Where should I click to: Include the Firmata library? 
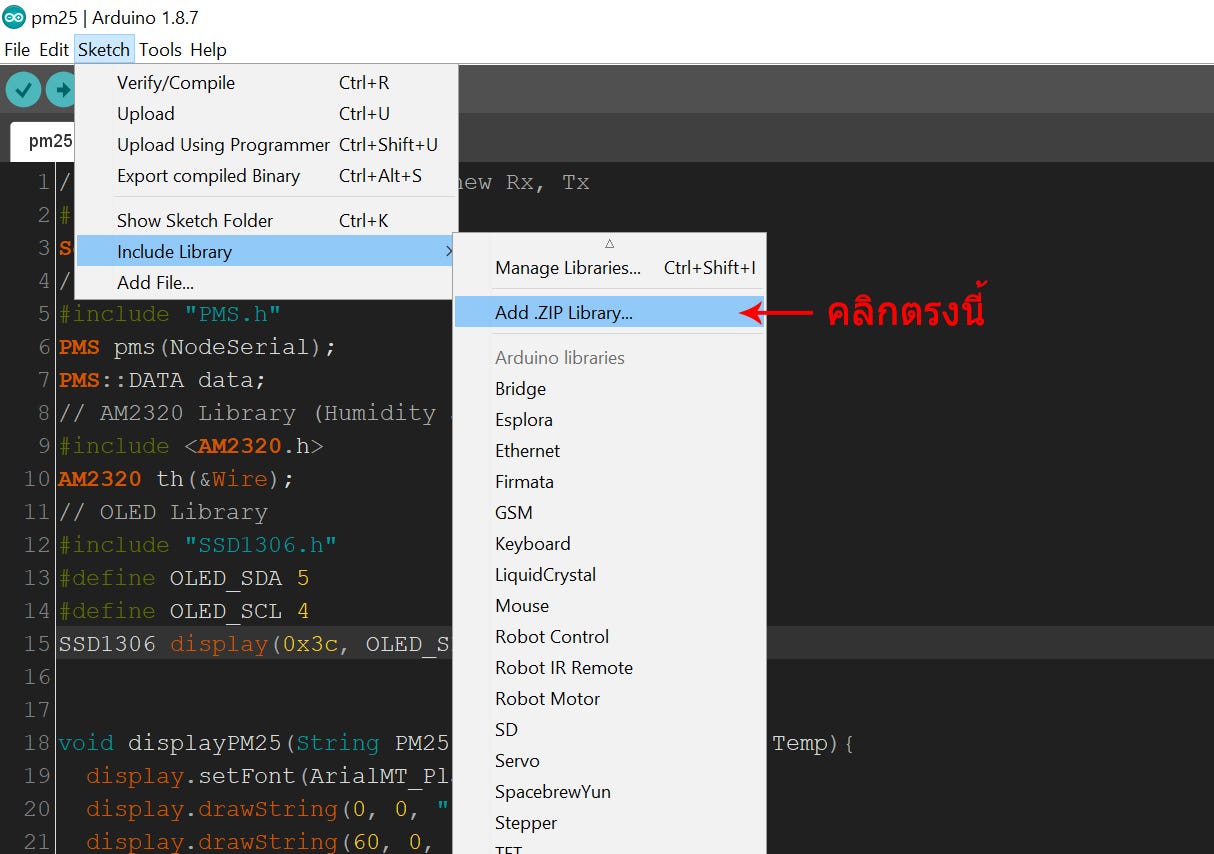[x=610, y=482]
